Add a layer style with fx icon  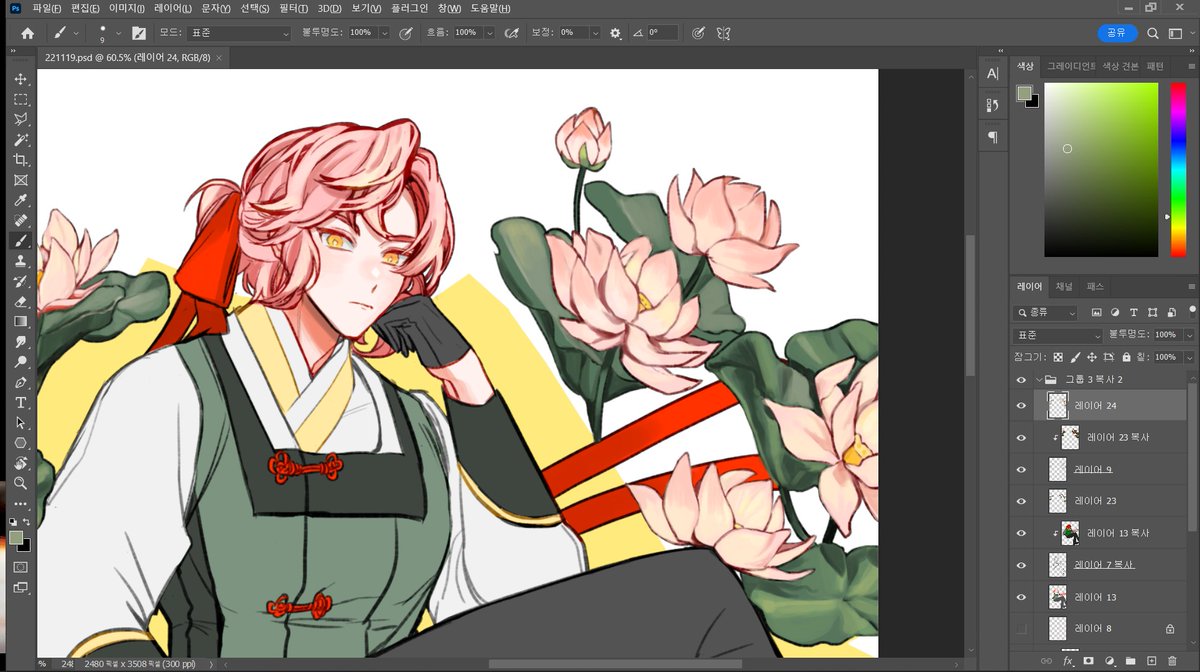click(1068, 661)
